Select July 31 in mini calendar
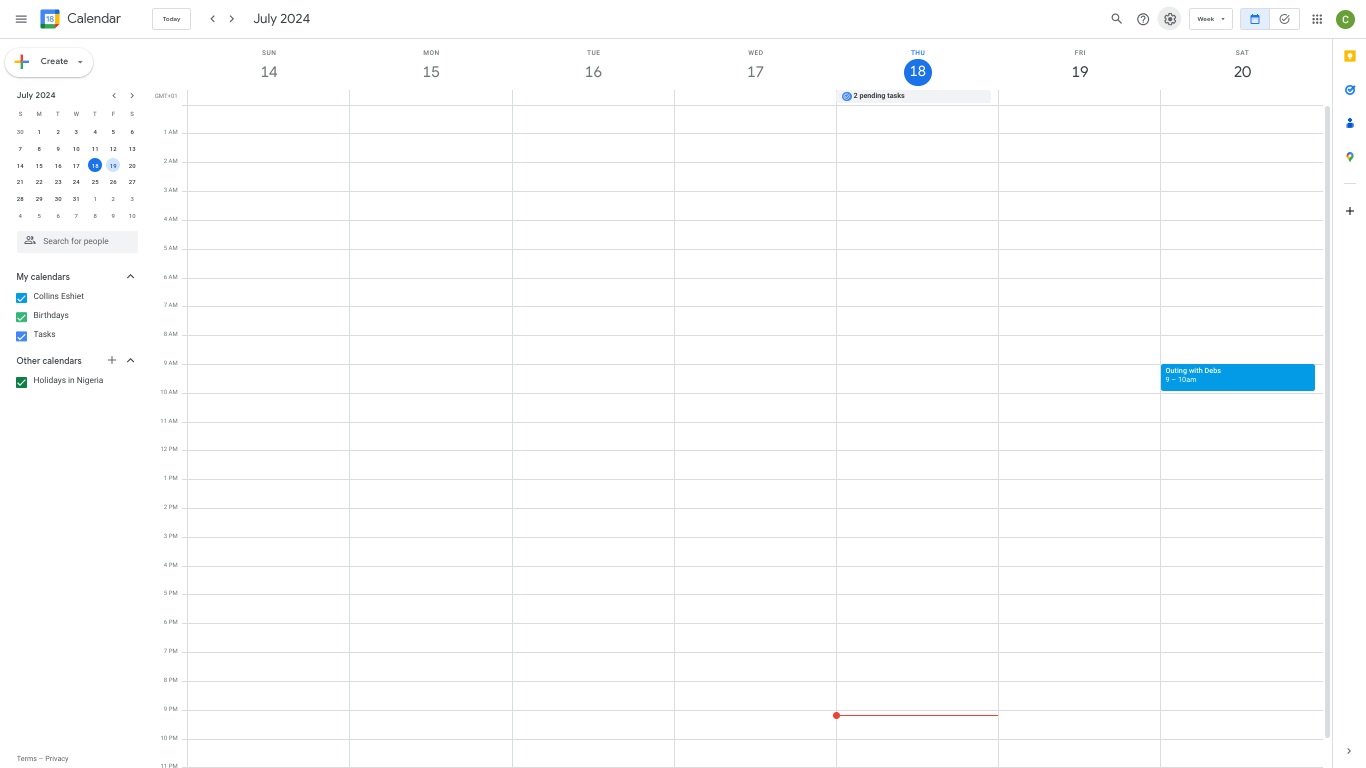Image resolution: width=1366 pixels, height=768 pixels. click(76, 199)
